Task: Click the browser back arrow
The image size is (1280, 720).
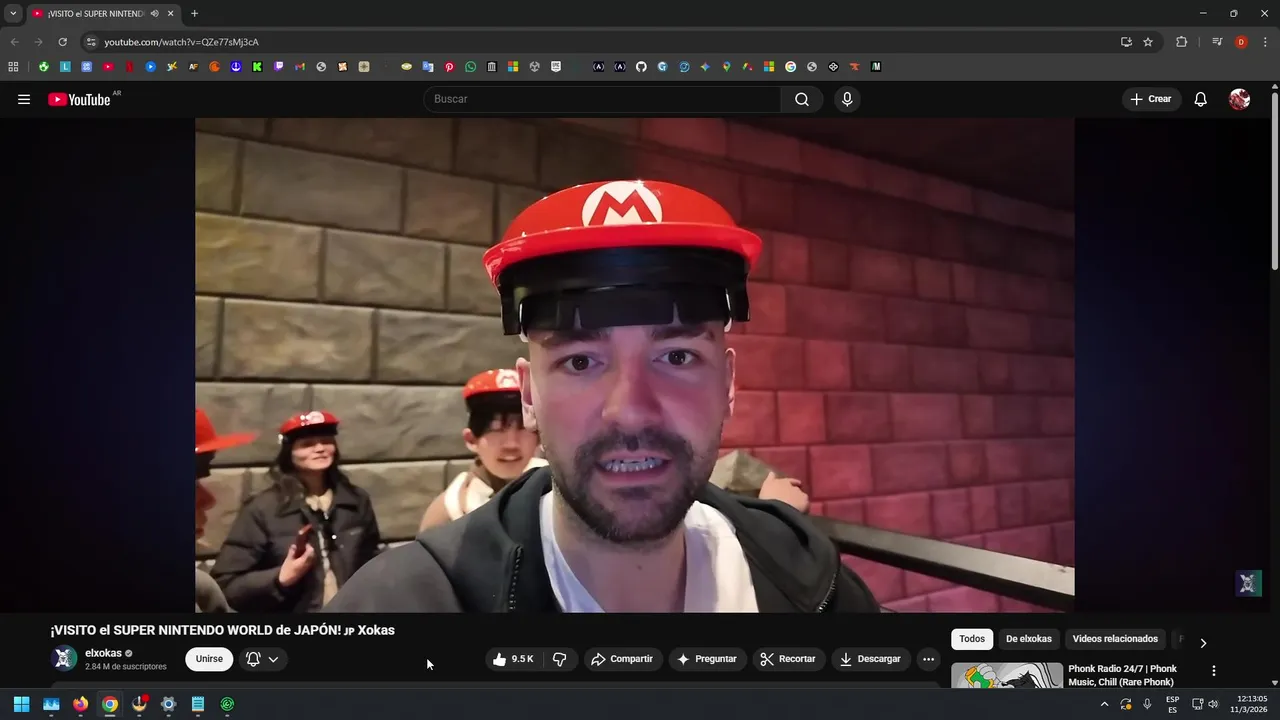Action: (x=14, y=42)
